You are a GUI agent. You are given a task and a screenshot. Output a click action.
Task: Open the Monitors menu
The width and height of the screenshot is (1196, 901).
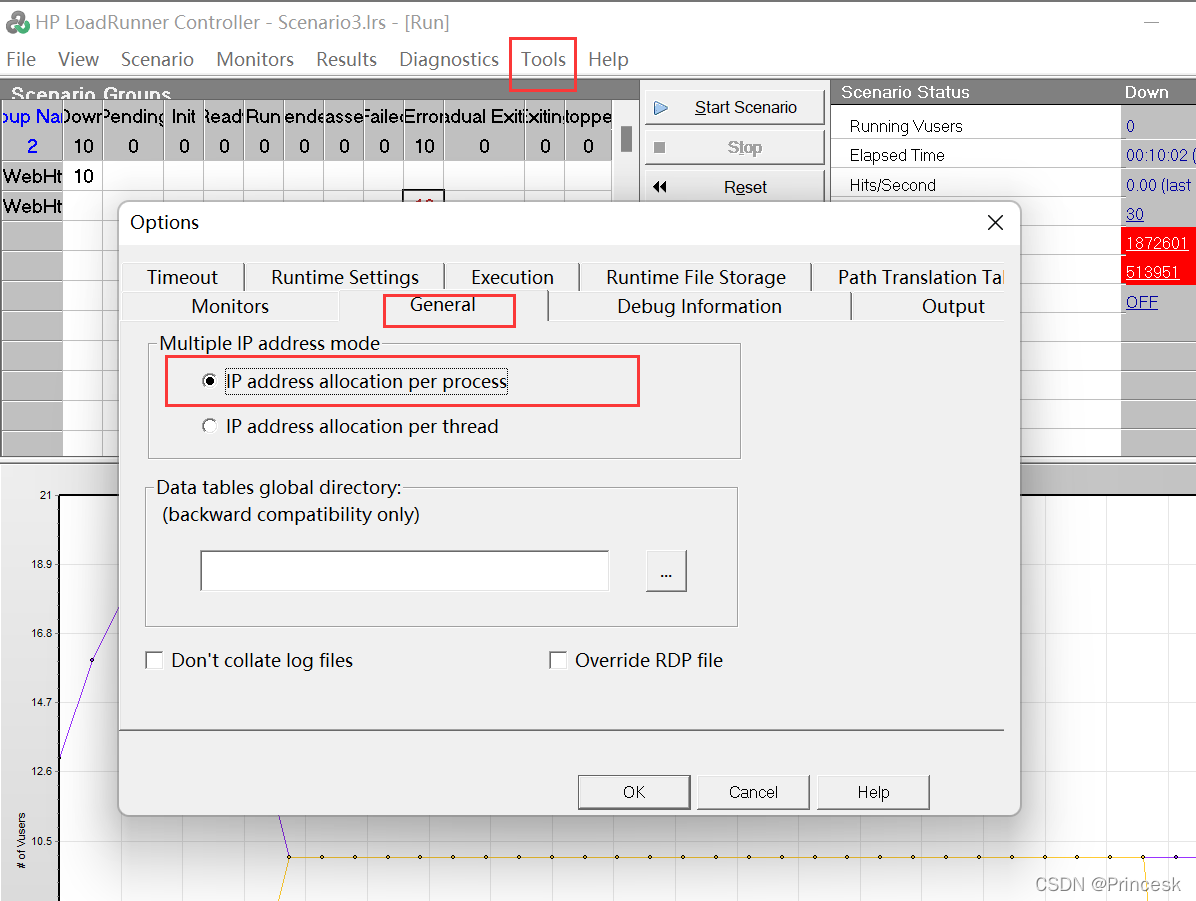click(255, 60)
